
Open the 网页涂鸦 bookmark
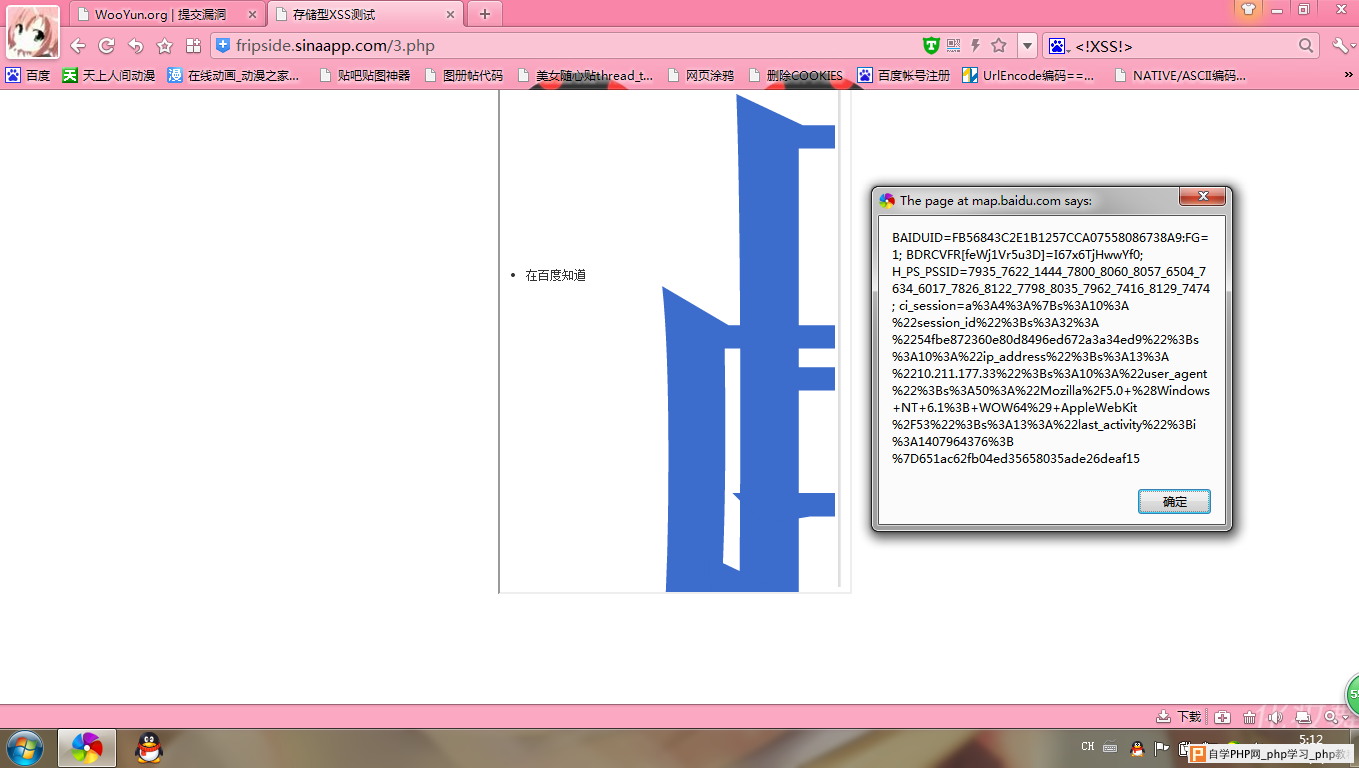tap(700, 75)
